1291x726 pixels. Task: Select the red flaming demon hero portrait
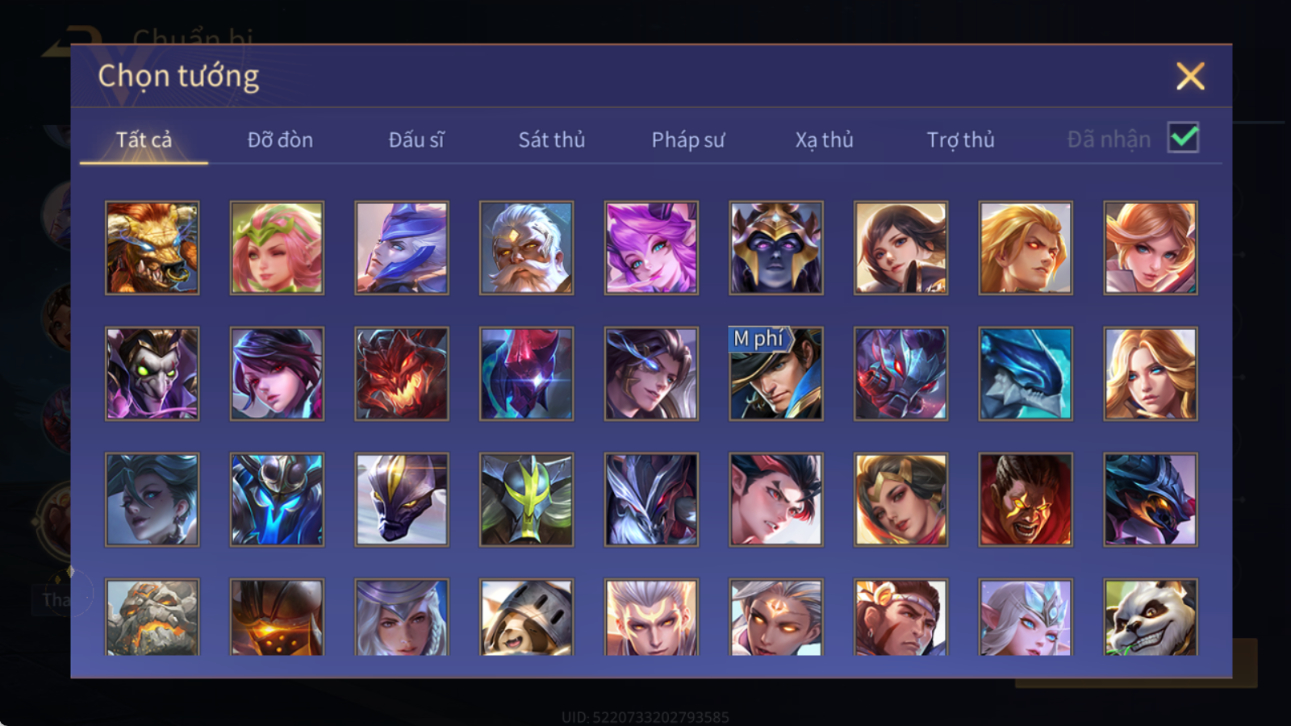pyautogui.click(x=401, y=374)
